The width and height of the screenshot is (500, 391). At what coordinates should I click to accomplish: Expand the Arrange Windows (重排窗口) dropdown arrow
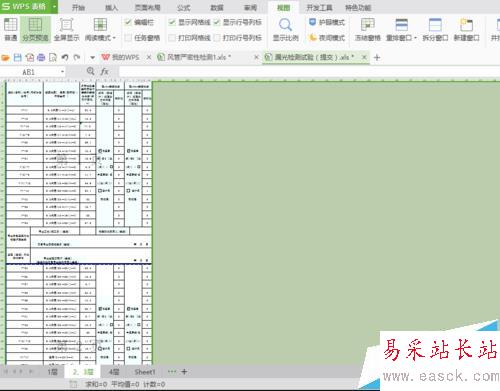pyautogui.click(x=415, y=38)
